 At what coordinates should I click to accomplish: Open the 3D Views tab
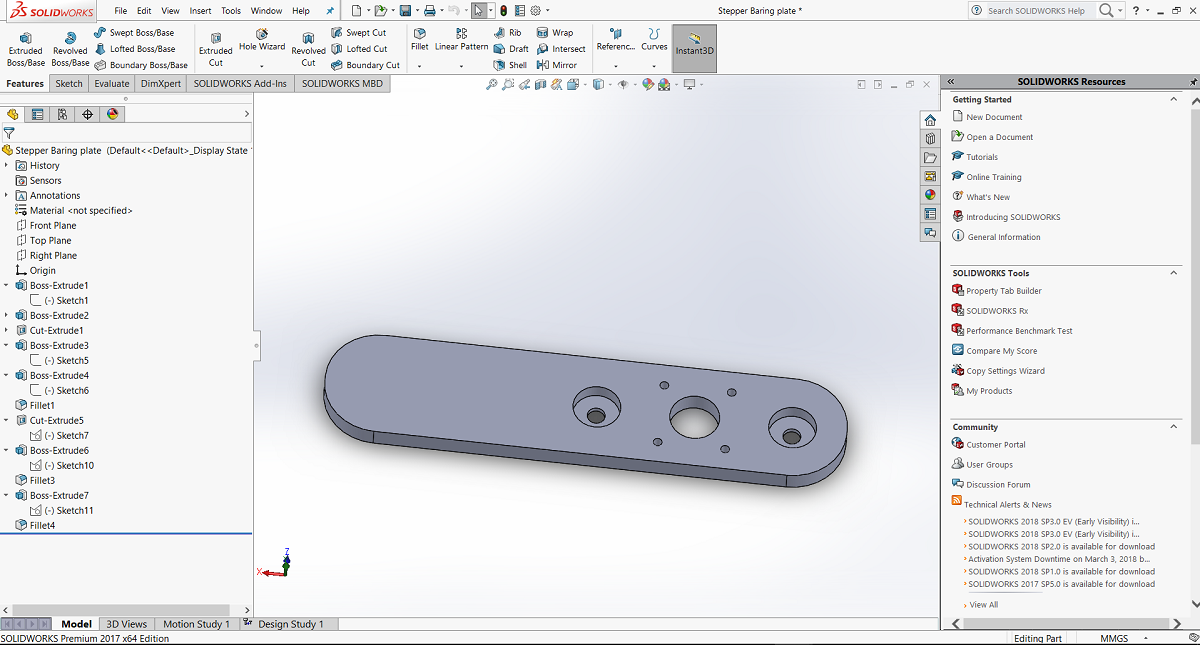pyautogui.click(x=127, y=624)
